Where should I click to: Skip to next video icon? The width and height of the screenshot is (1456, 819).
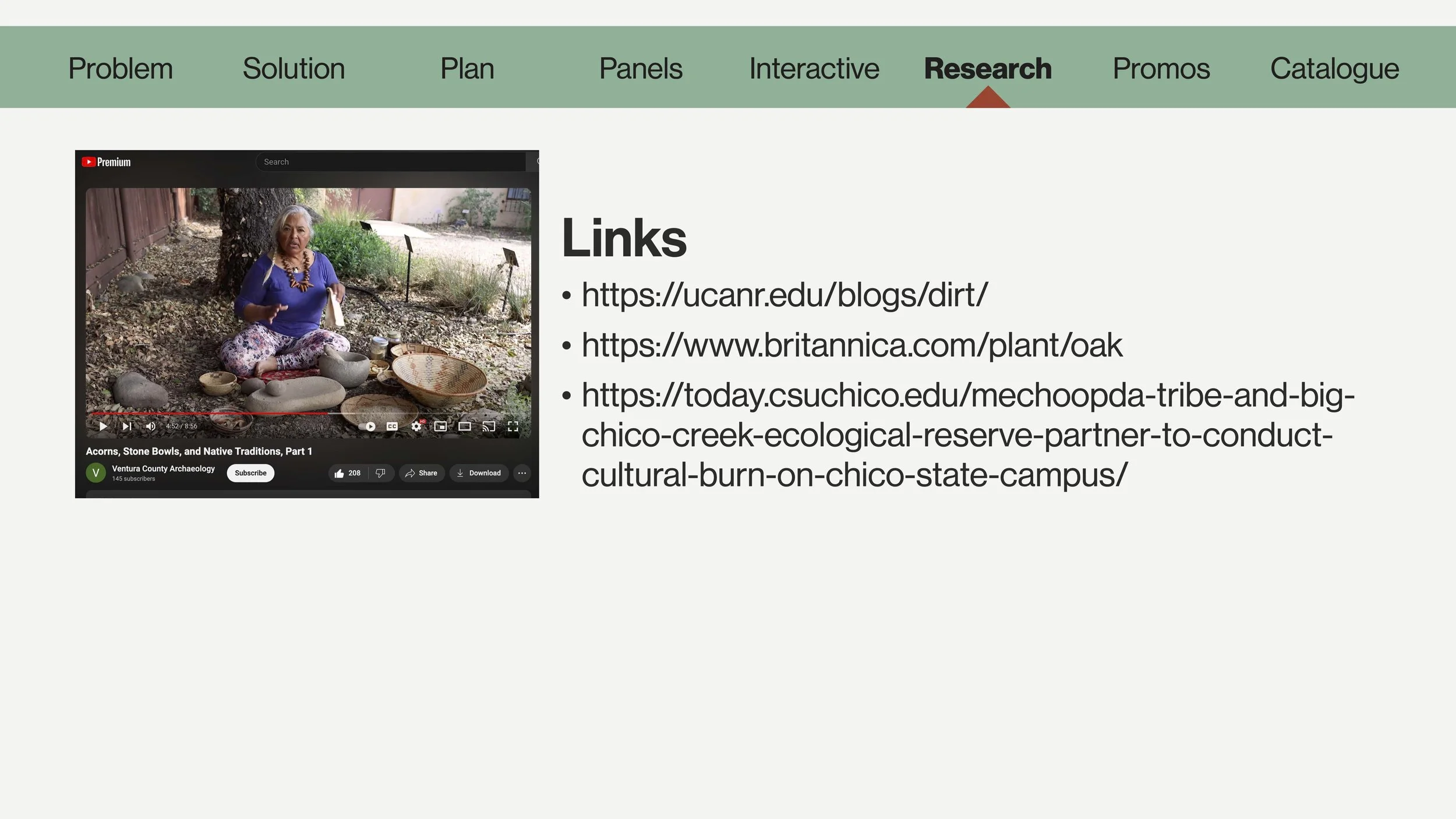coord(127,426)
